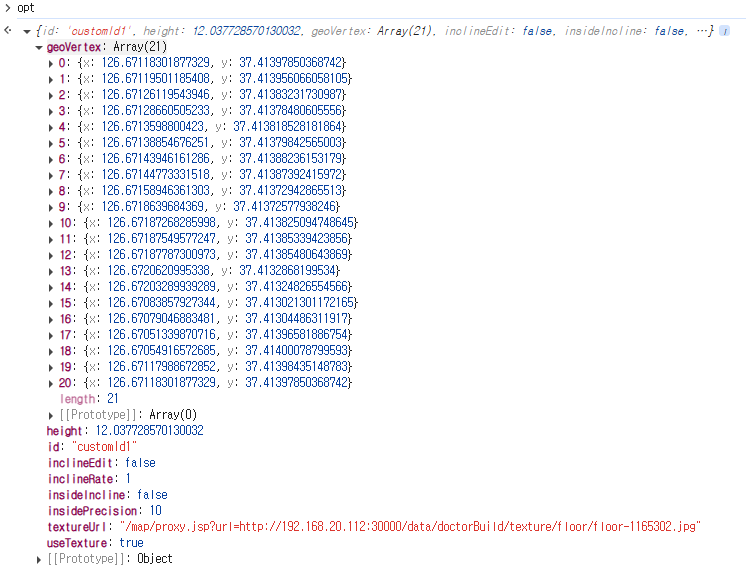Screen dimensions: 746x572
Task: Expand geoVertex item 1
Action: pyautogui.click(x=51, y=79)
